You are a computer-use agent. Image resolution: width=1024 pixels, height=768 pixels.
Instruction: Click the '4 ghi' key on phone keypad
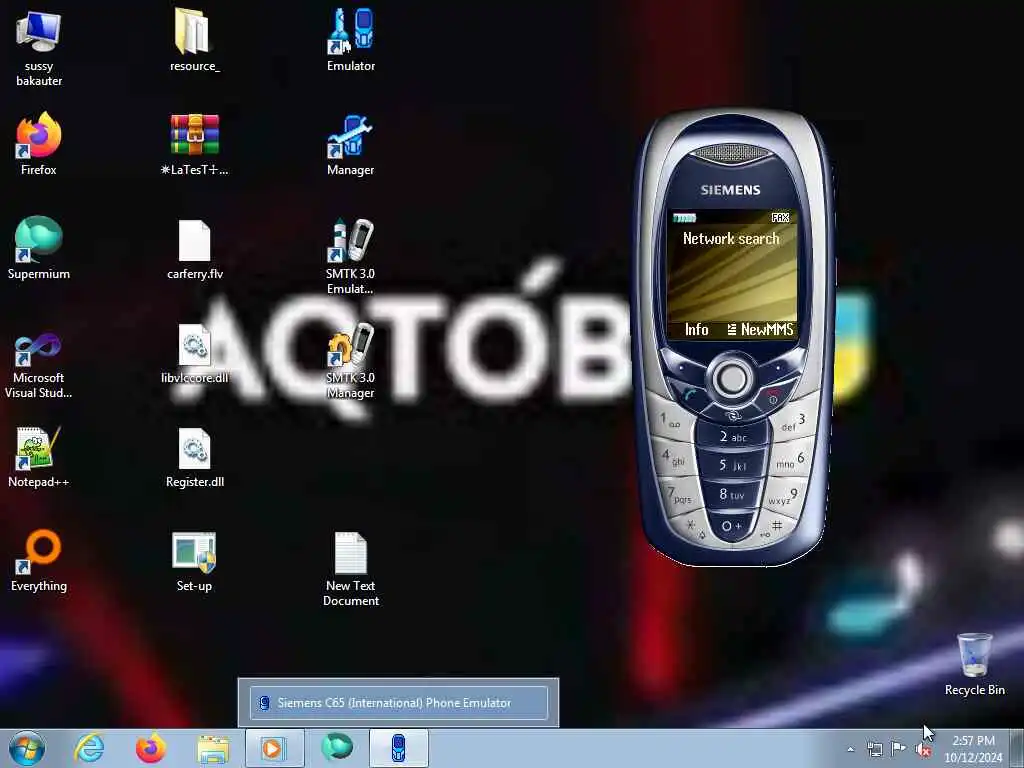click(675, 457)
